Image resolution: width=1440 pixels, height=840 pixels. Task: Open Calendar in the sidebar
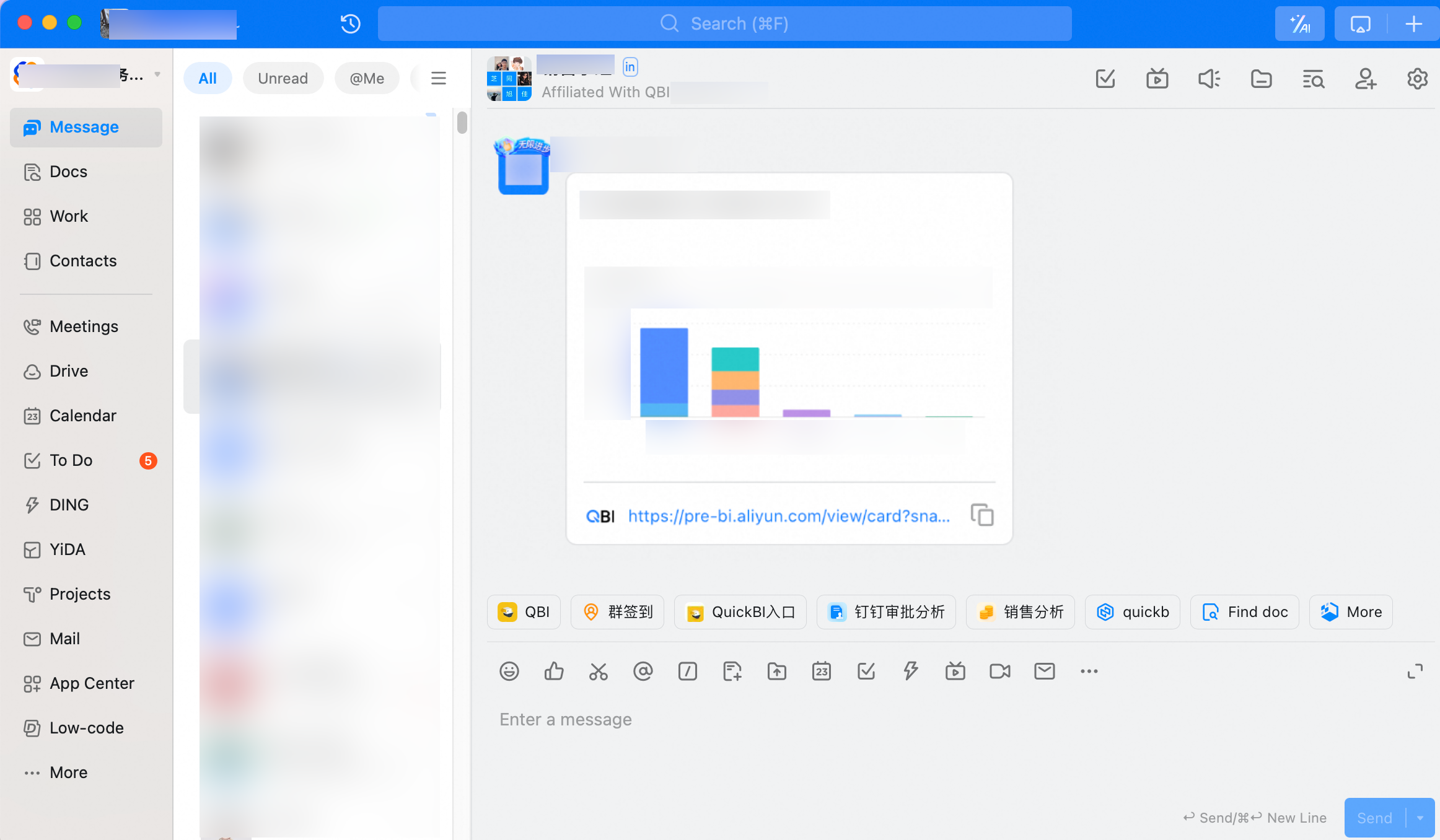coord(86,416)
